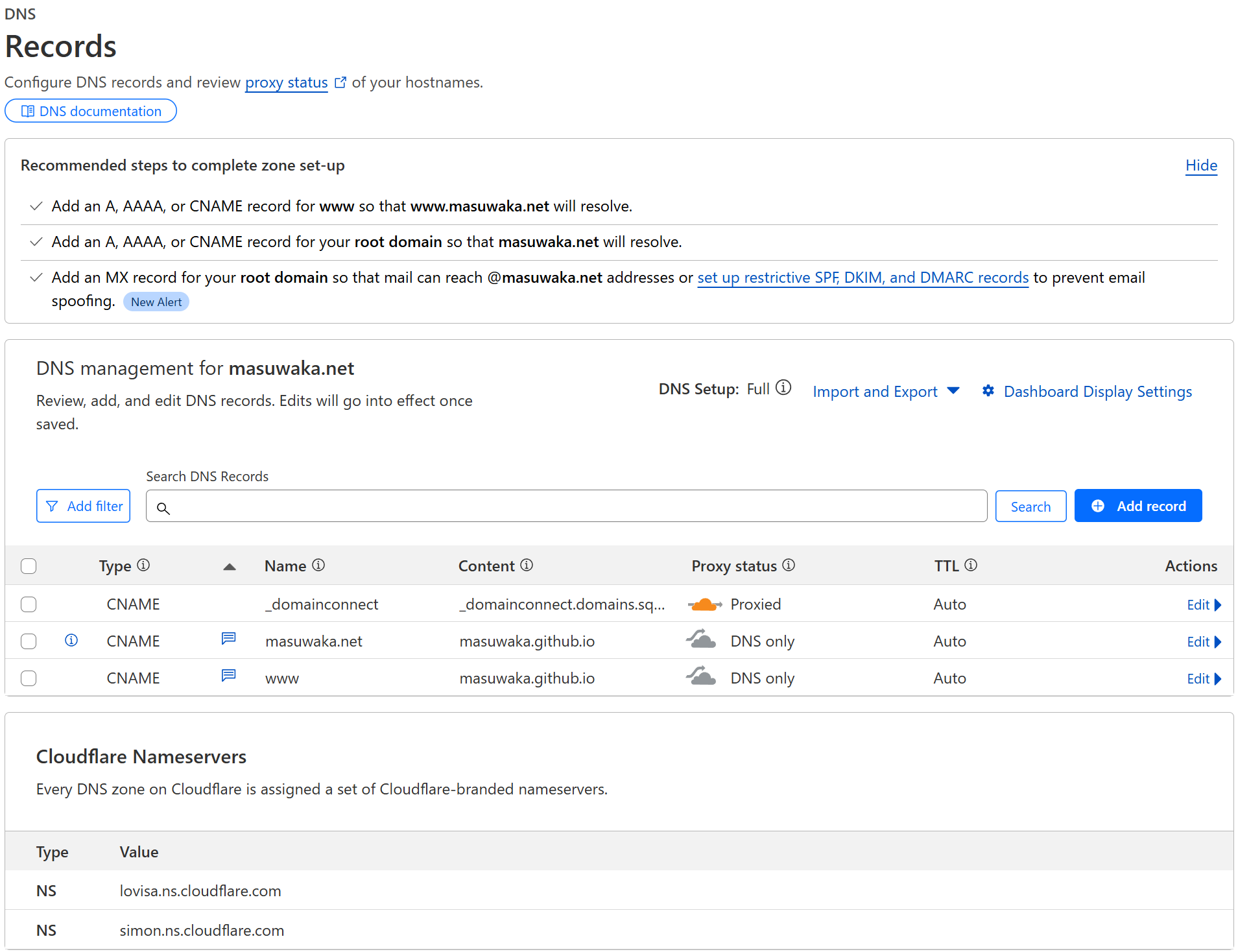Toggle the select-all records checkbox

(29, 566)
